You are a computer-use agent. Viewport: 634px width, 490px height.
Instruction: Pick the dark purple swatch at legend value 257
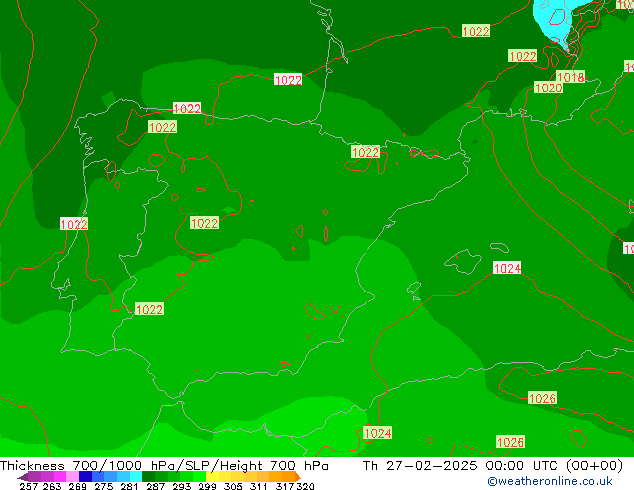[x=34, y=477]
